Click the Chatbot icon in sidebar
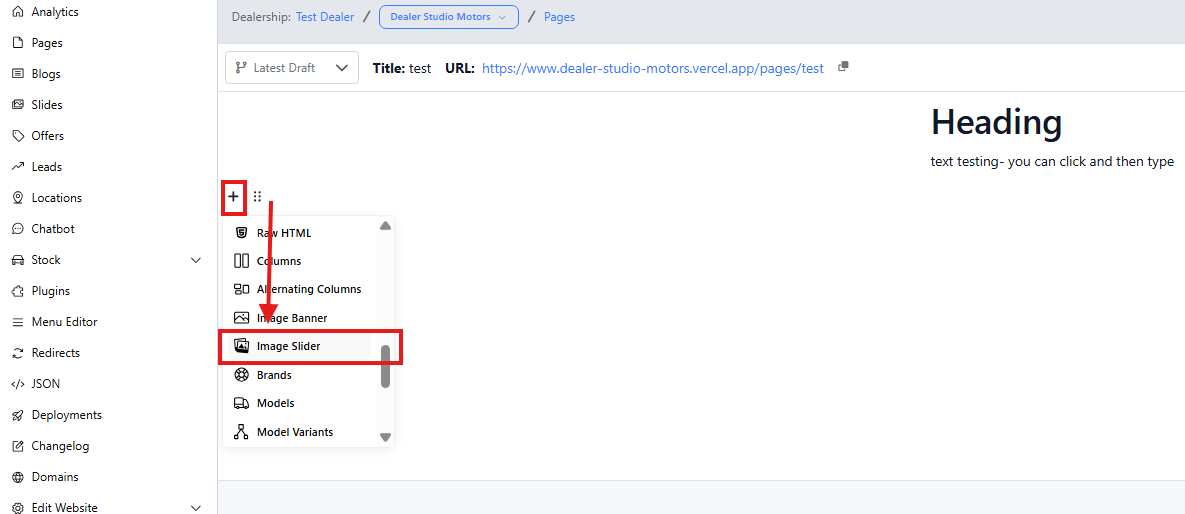The width and height of the screenshot is (1185, 514). coord(17,229)
